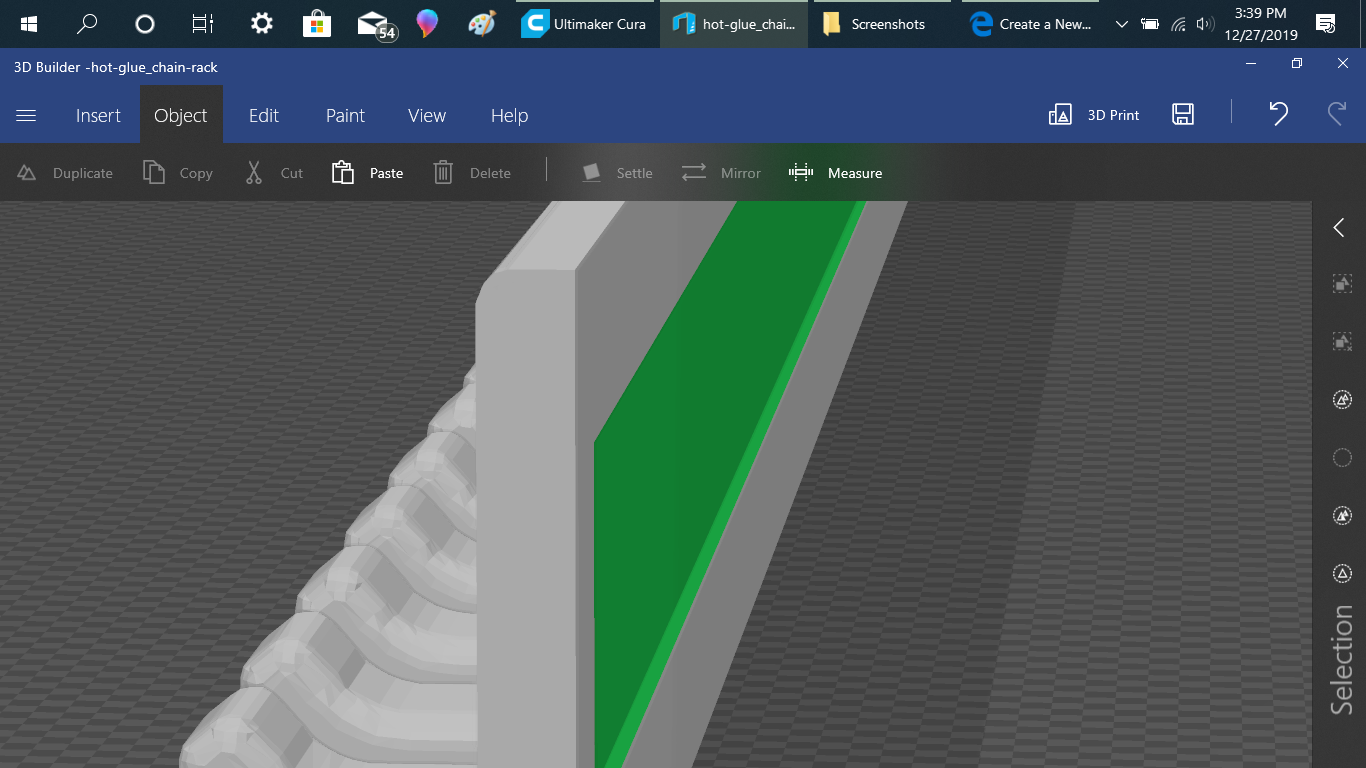This screenshot has width=1366, height=768.
Task: Open the volume control in tray
Action: [1205, 24]
